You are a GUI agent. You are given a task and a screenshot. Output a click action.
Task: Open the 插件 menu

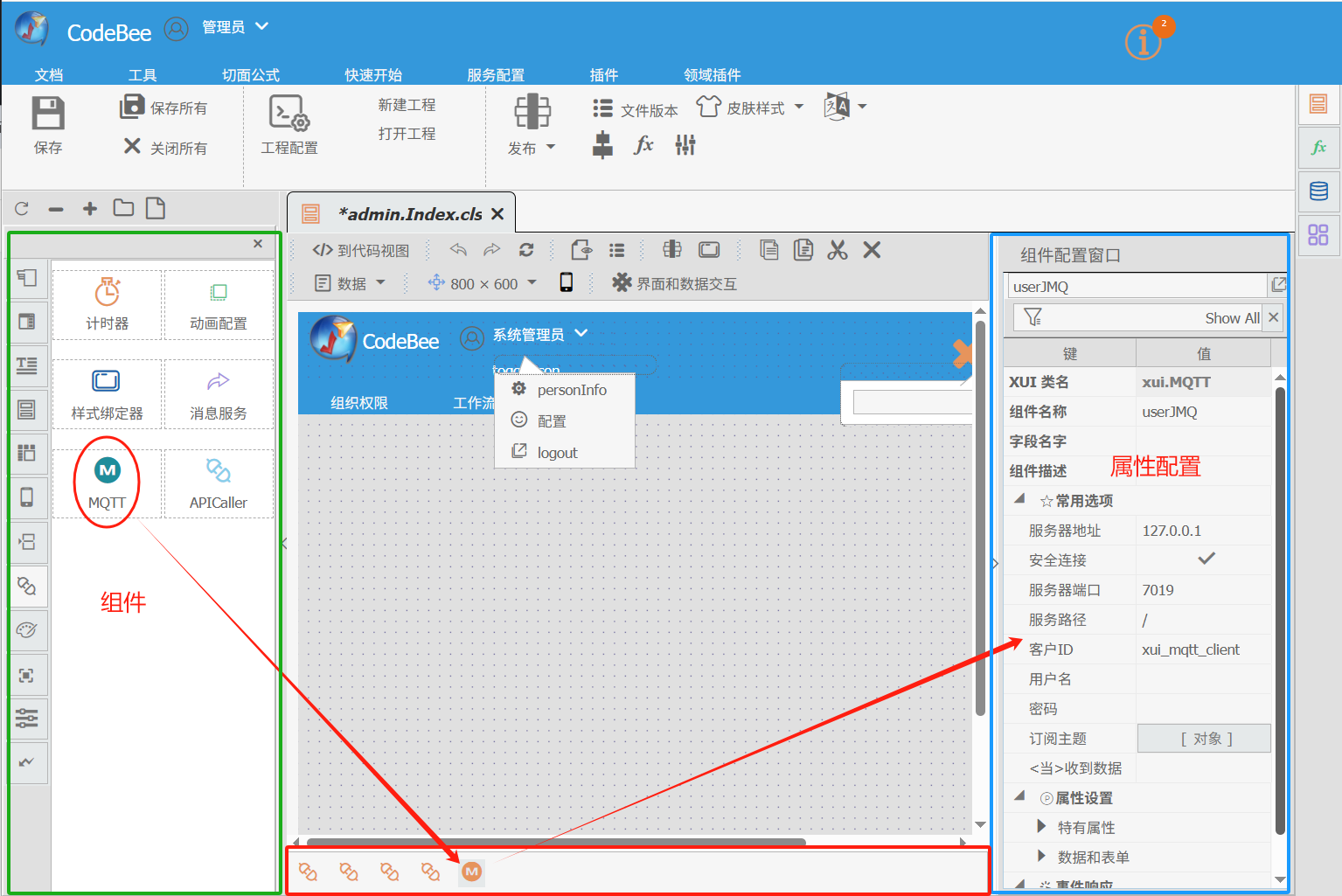pos(604,75)
